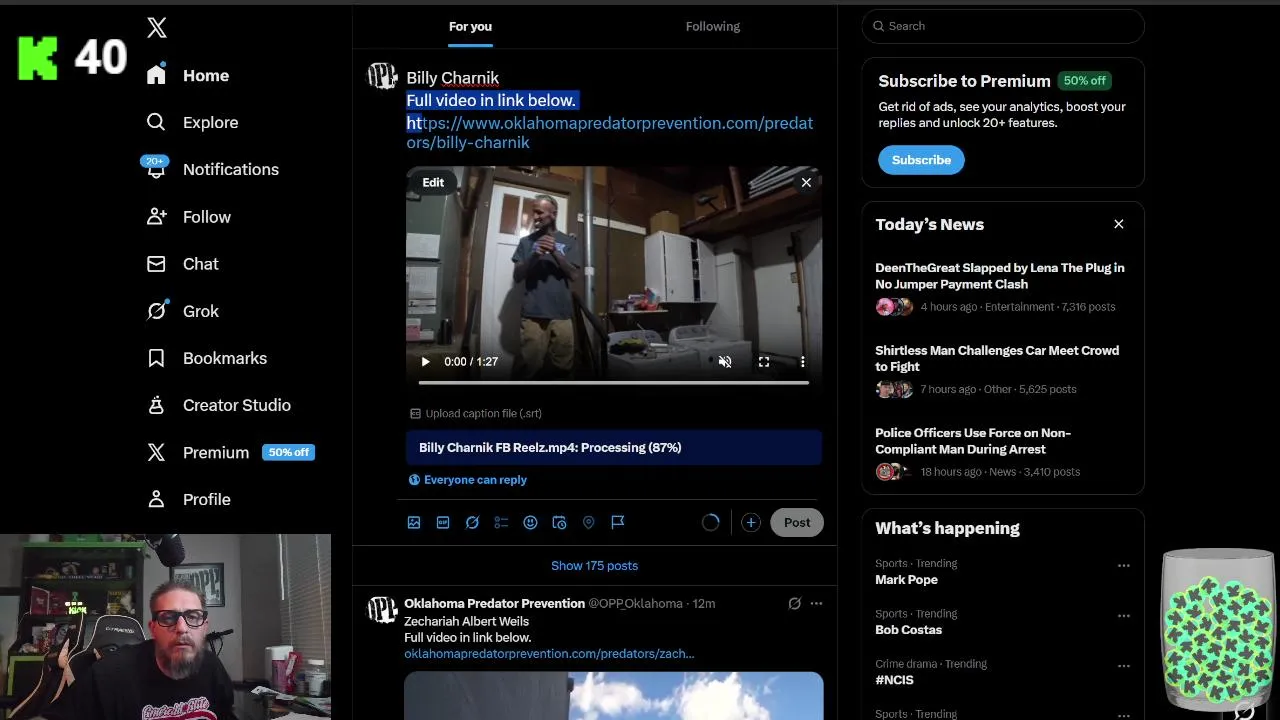This screenshot has width=1280, height=720.
Task: Open the #NCIS trending topic
Action: (894, 680)
